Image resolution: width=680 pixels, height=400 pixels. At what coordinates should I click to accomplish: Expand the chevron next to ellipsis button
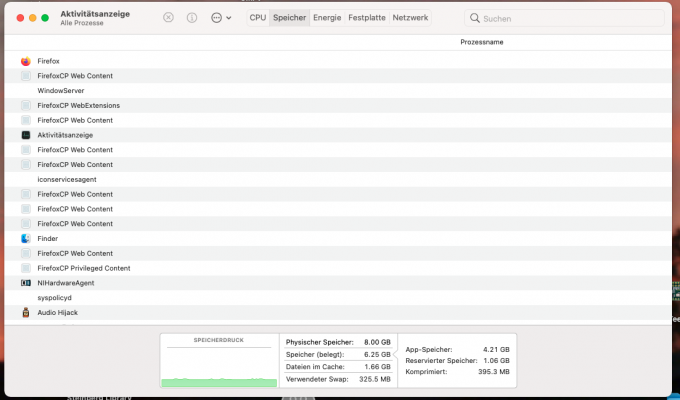tap(229, 18)
